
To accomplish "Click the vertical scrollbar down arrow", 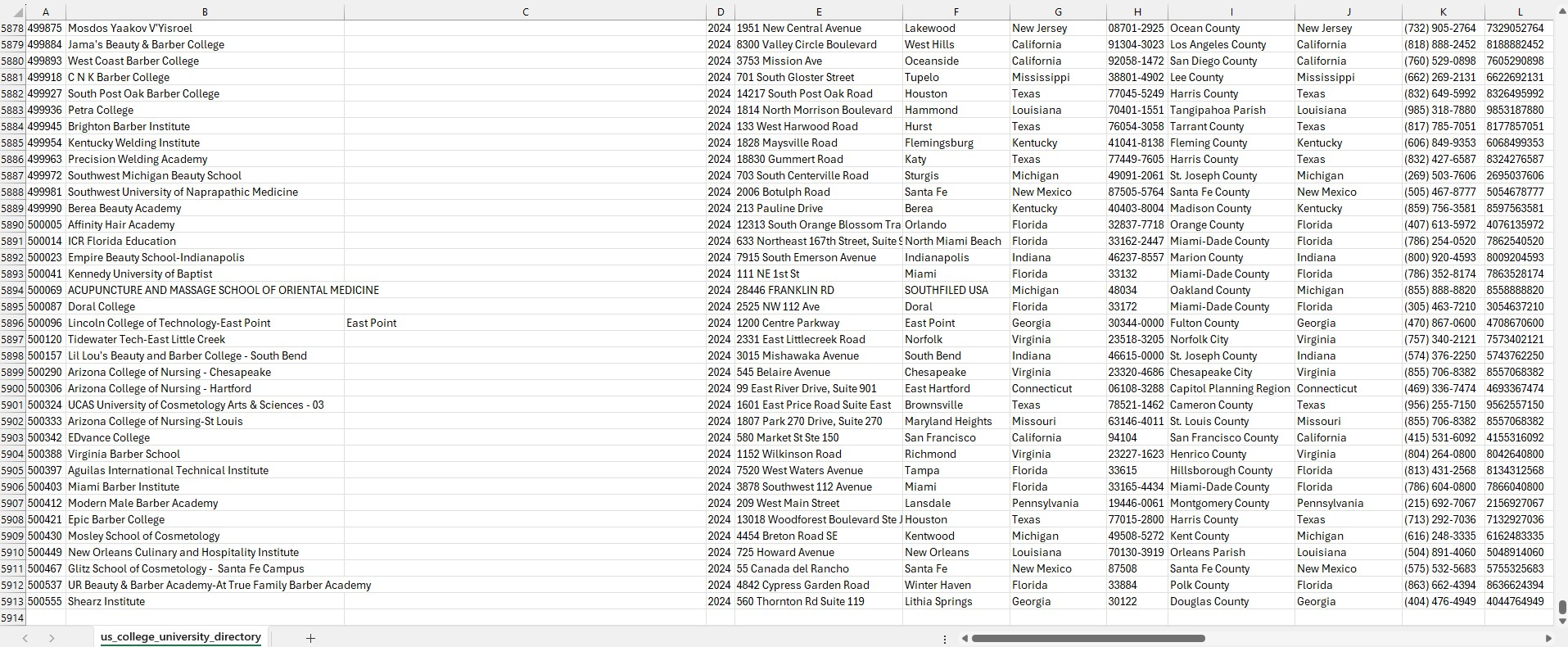I will click(1561, 621).
